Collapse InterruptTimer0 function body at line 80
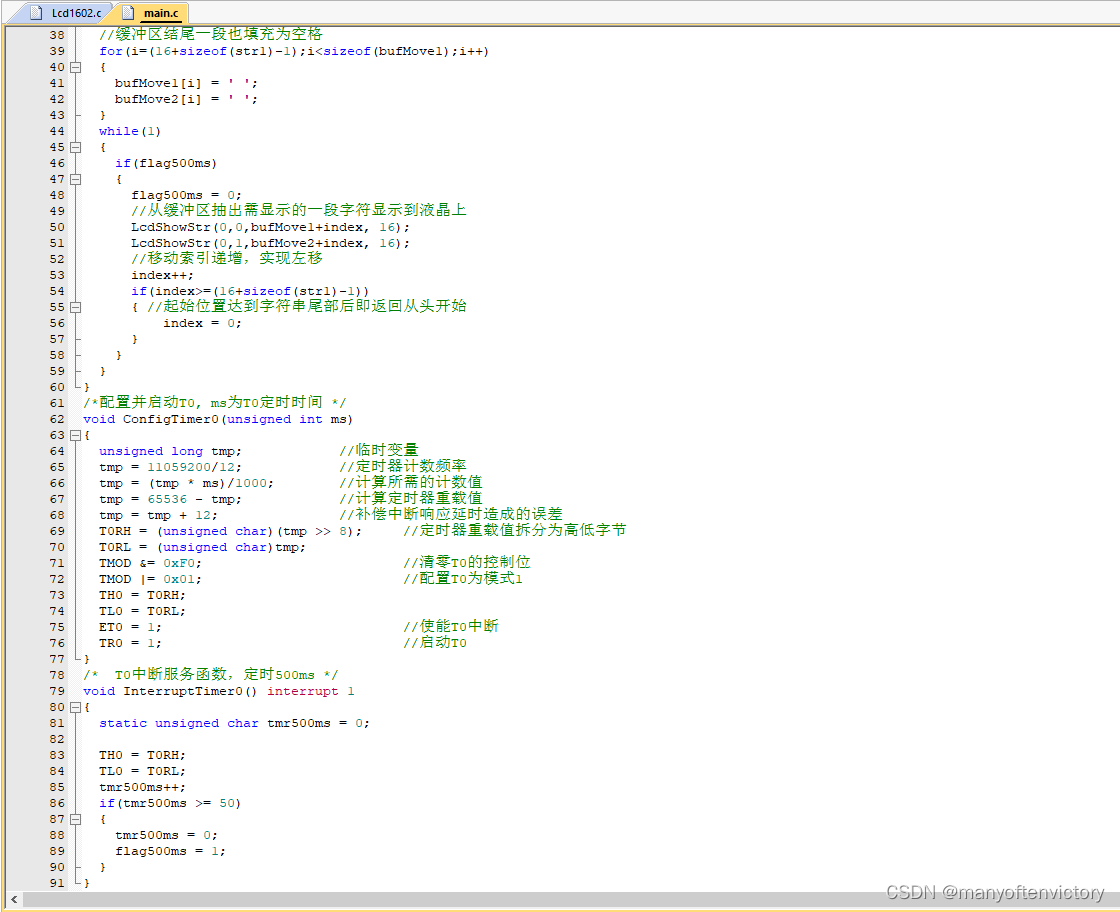1120x912 pixels. point(76,707)
